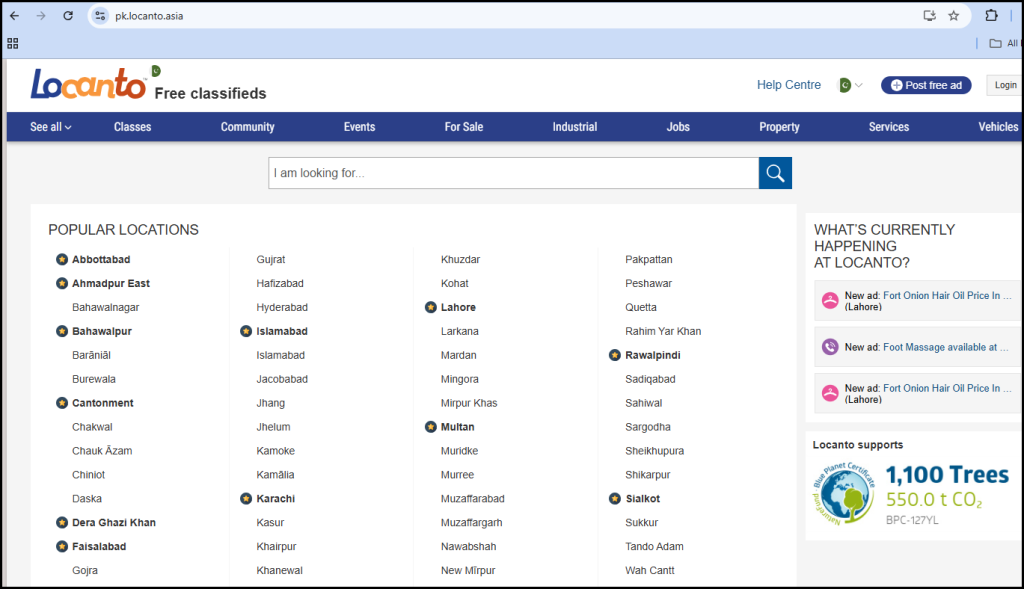Select the Property category
Image resolution: width=1024 pixels, height=589 pixels.
coord(779,127)
